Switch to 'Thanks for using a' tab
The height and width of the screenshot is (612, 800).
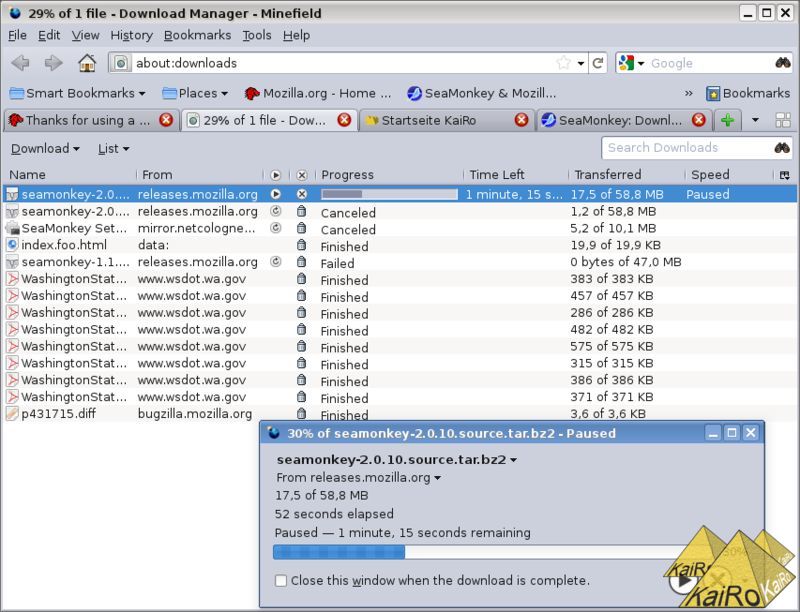pos(91,120)
